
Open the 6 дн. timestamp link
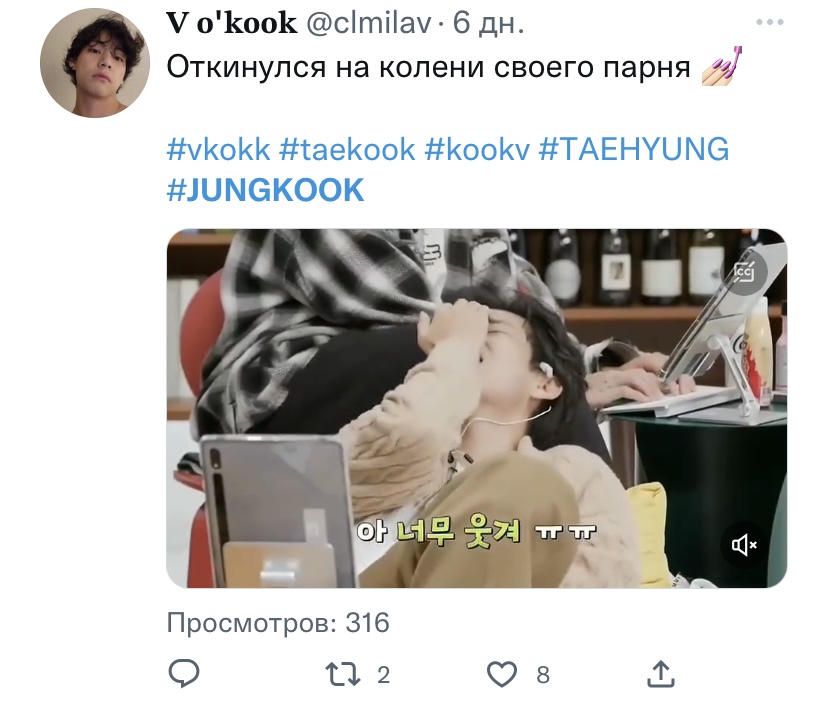point(488,24)
